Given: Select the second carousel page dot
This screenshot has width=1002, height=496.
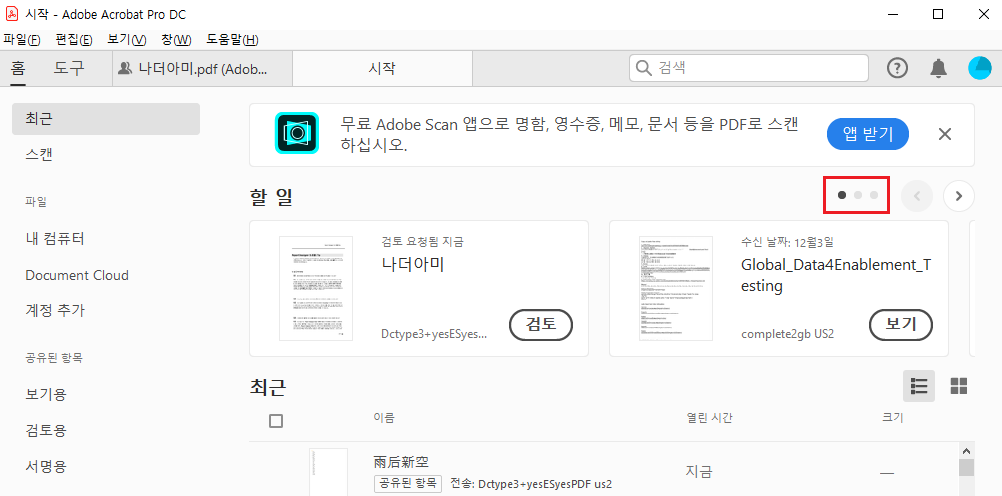Looking at the screenshot, I should coord(858,196).
